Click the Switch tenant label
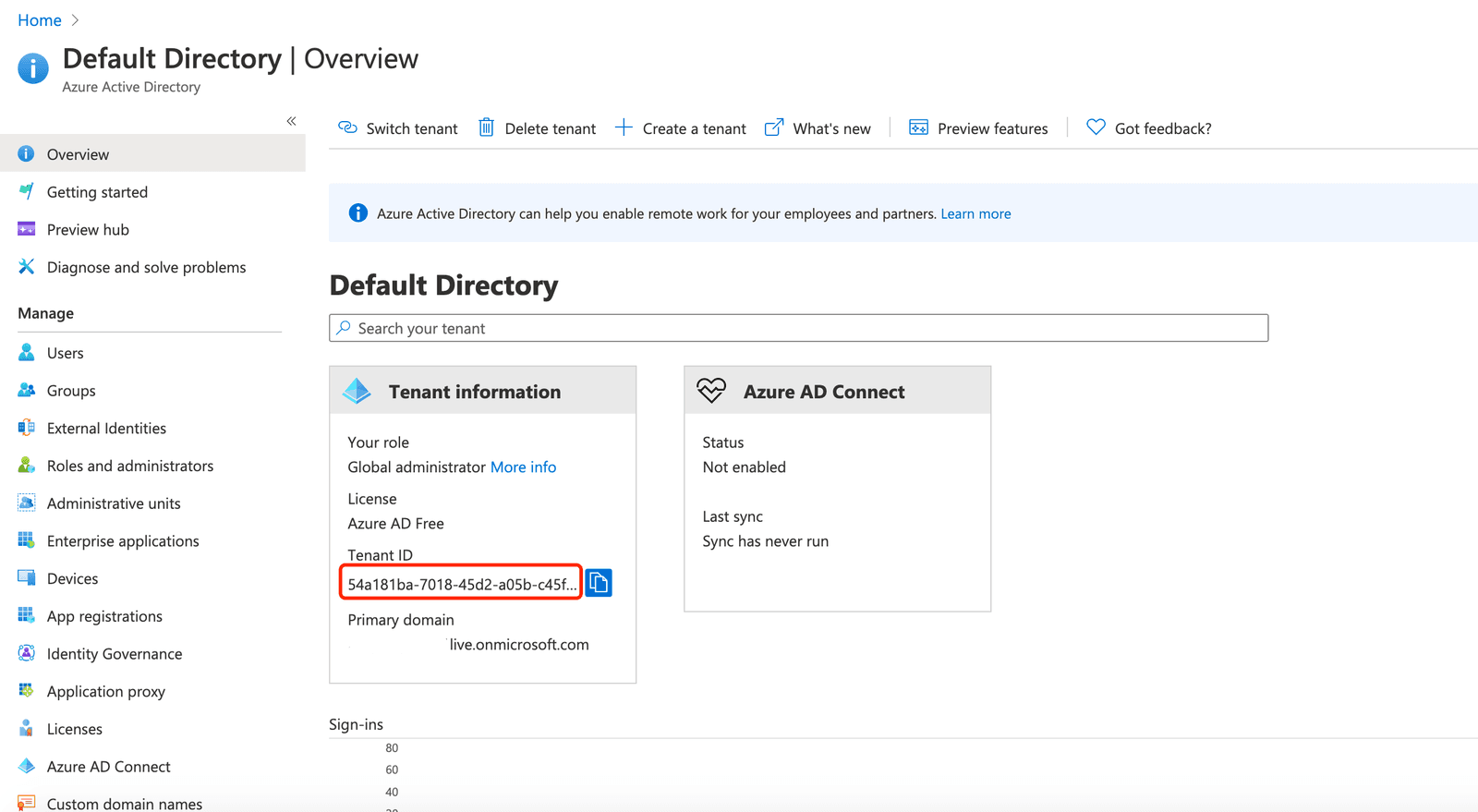The width and height of the screenshot is (1478, 812). tap(412, 128)
